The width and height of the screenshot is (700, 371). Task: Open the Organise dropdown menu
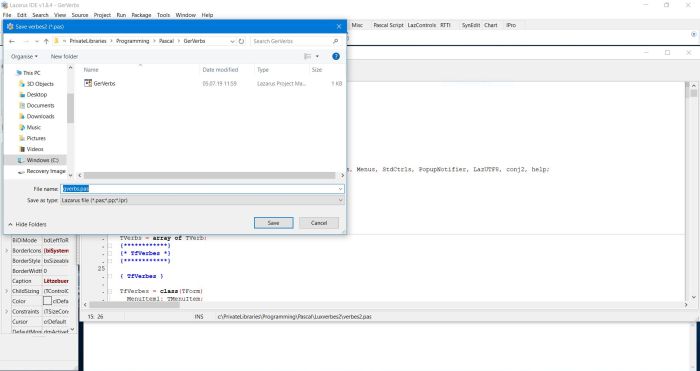[24, 56]
